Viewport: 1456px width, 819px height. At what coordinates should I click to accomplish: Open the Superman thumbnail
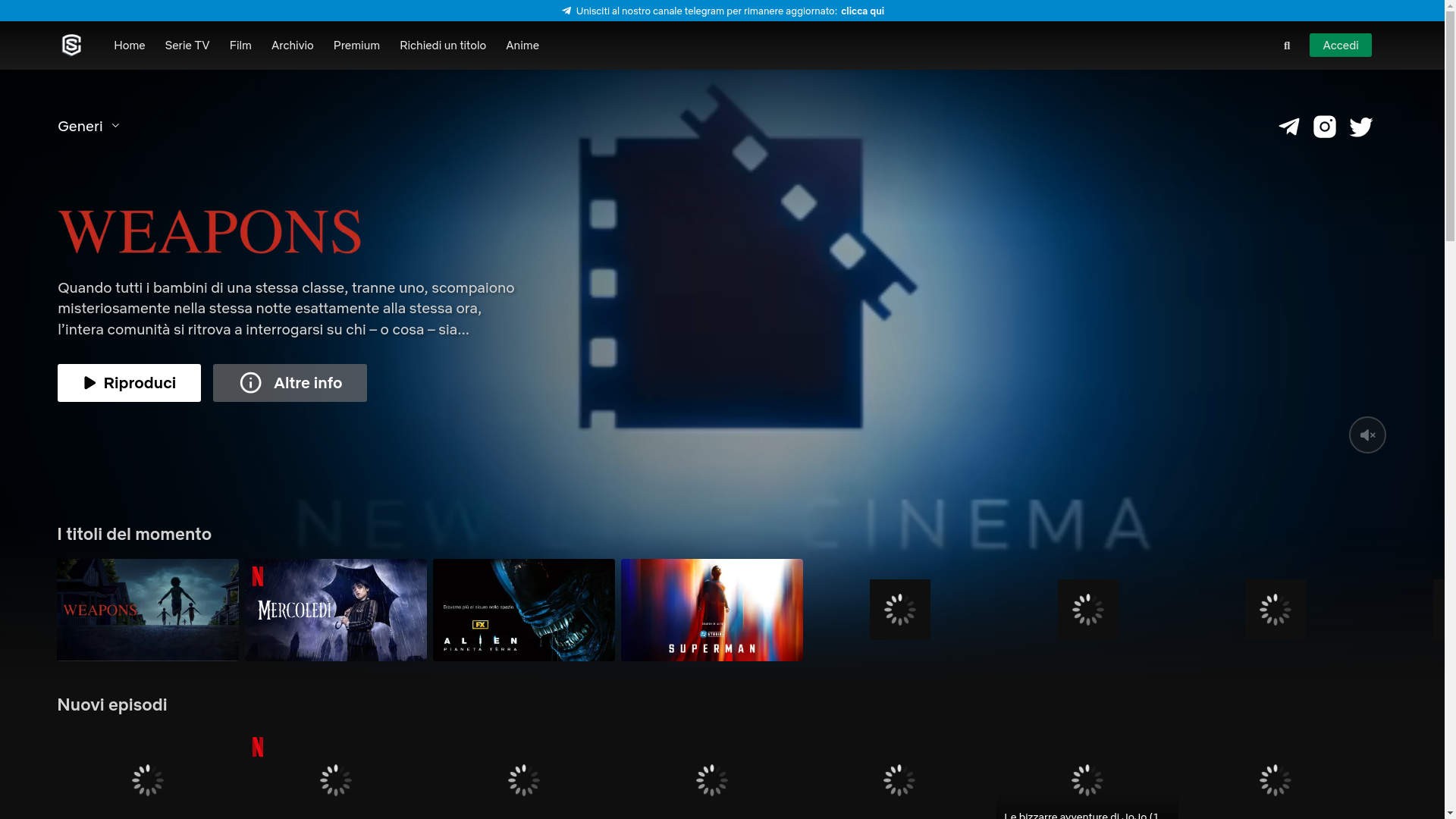click(x=712, y=610)
